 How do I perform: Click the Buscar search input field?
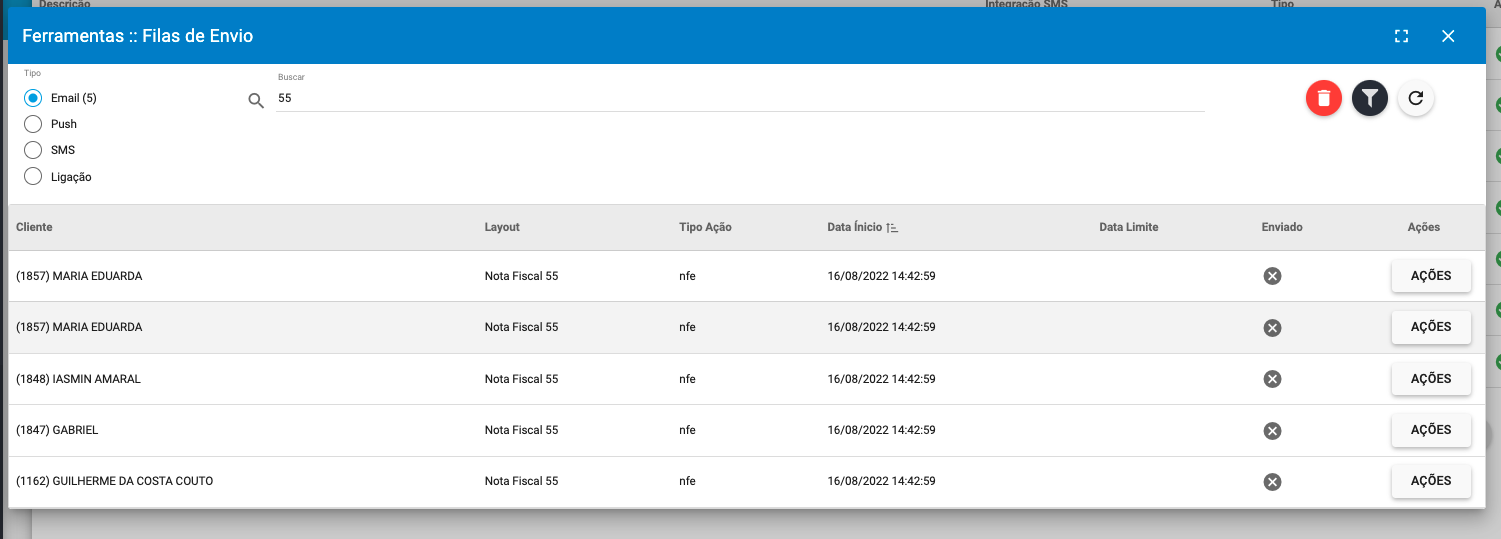(740, 98)
